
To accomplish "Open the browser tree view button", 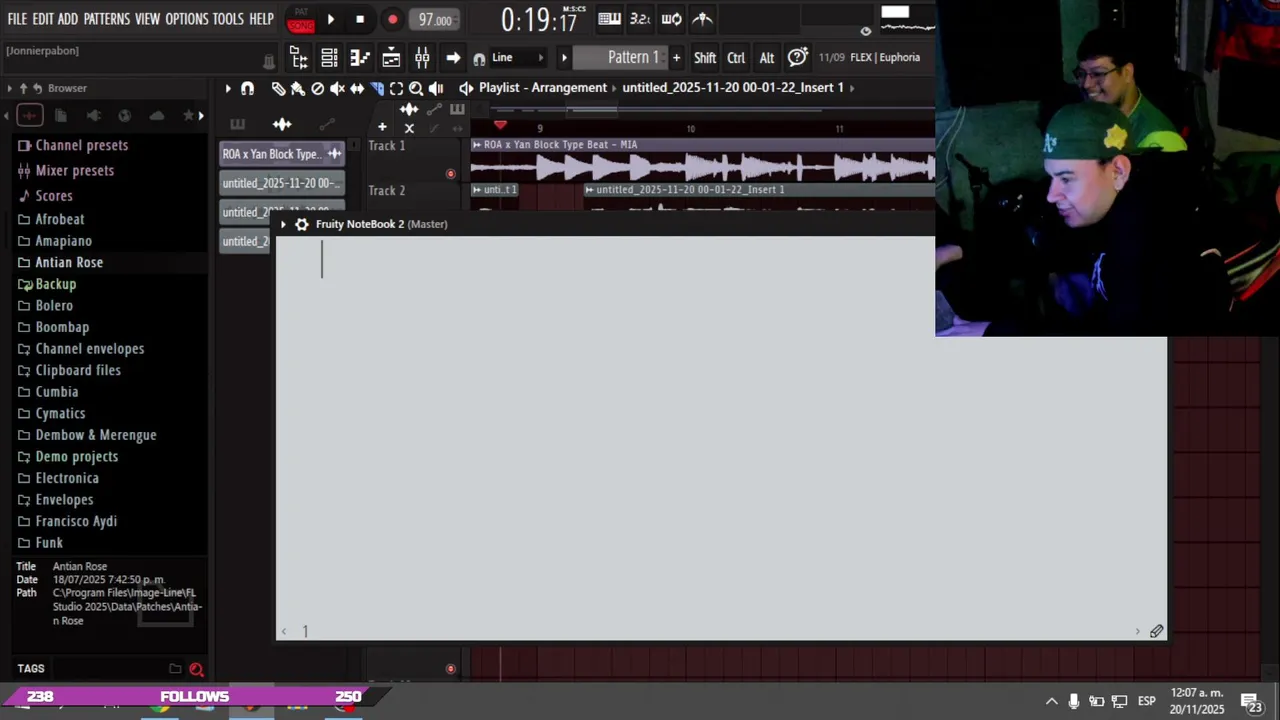I will click(x=298, y=57).
